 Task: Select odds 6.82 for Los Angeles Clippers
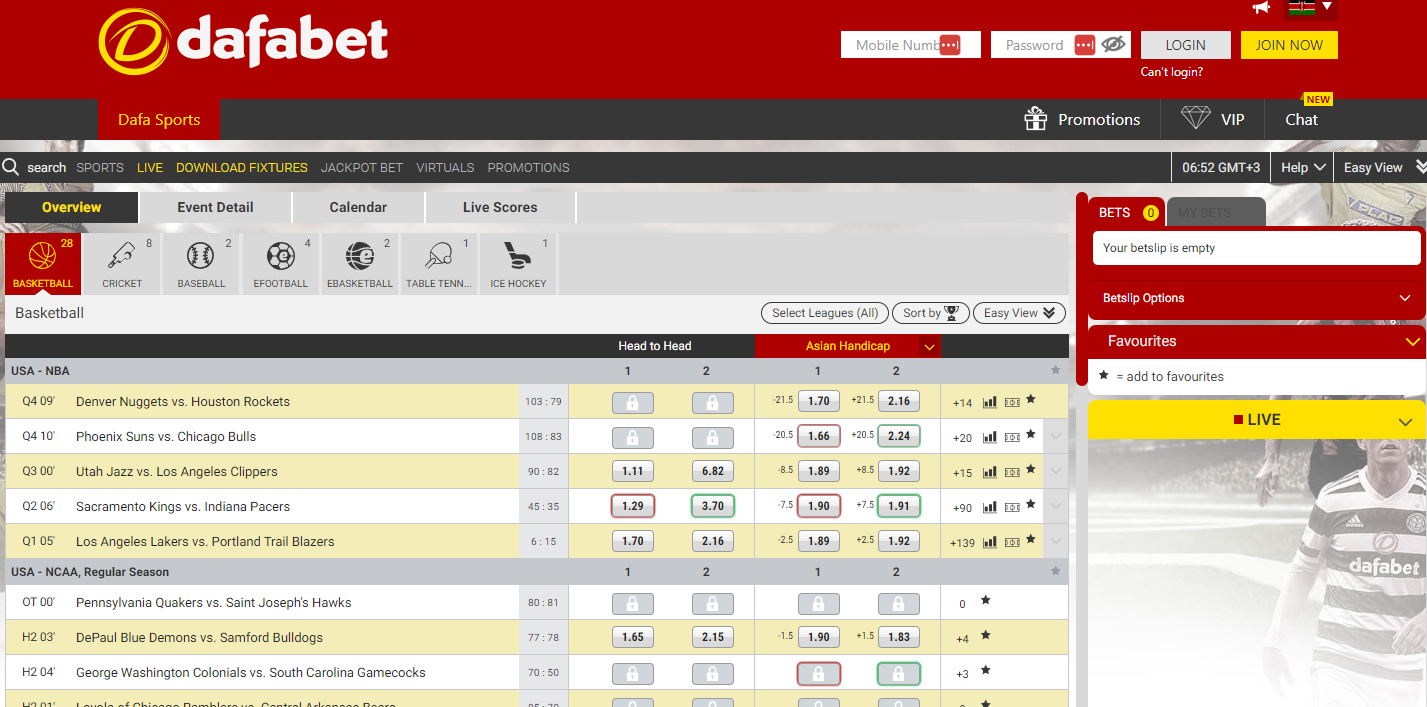click(713, 471)
